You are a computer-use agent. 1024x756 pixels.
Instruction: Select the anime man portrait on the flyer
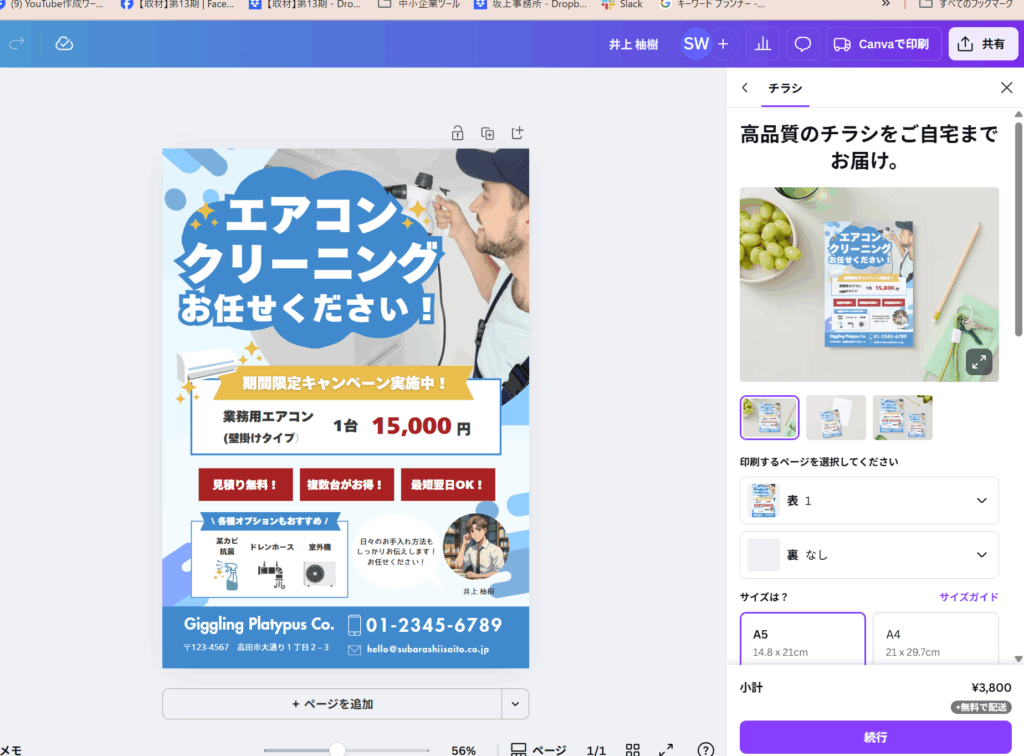[476, 547]
